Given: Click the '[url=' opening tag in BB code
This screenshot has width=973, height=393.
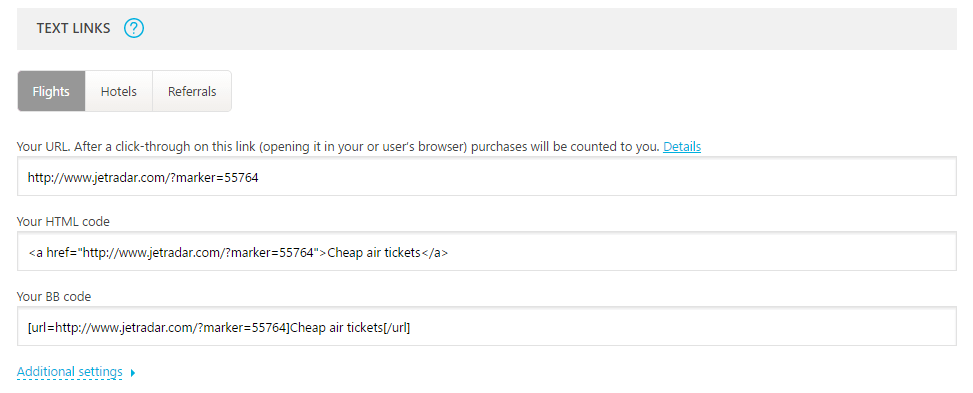Looking at the screenshot, I should pos(42,328).
